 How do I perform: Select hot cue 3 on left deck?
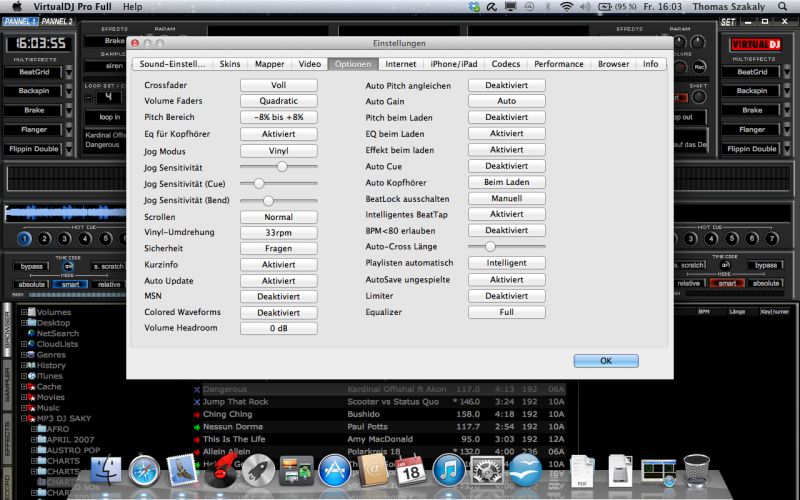[x=64, y=238]
